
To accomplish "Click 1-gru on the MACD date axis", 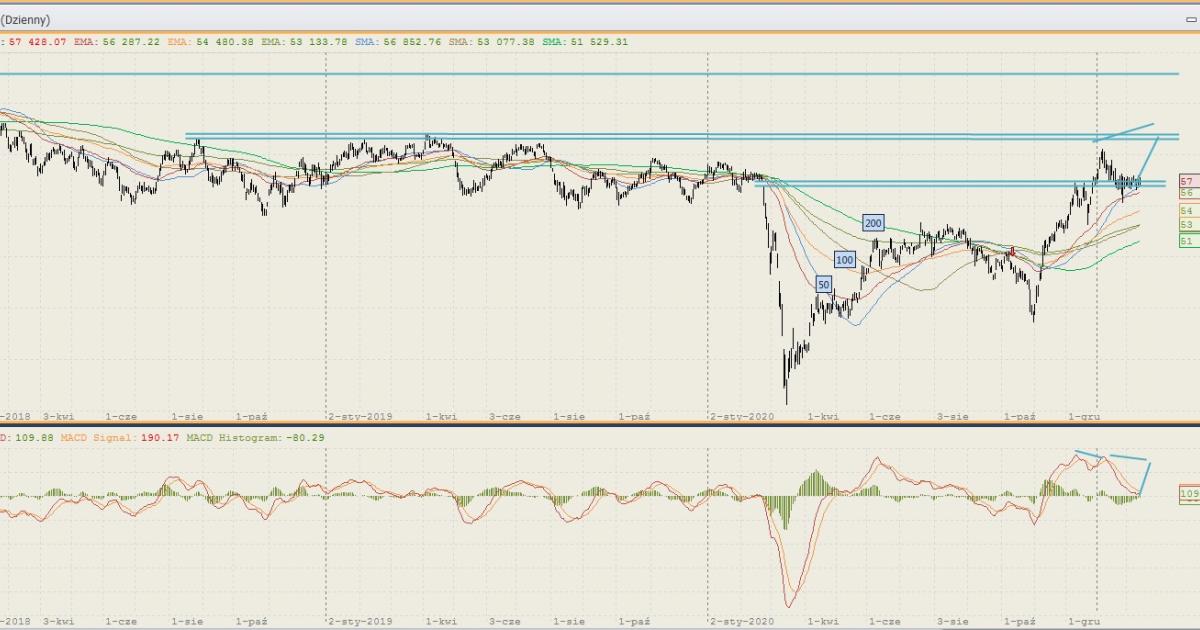I will 1085,621.
